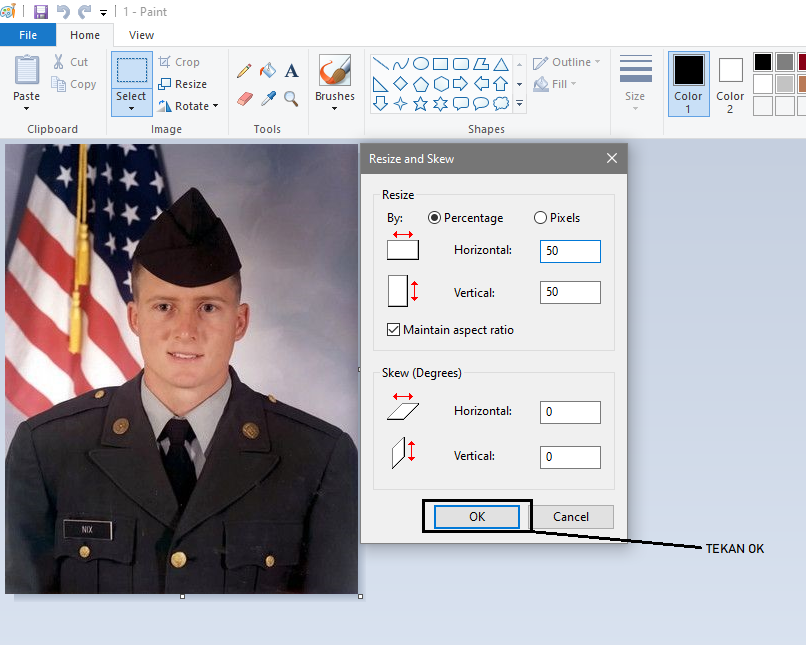This screenshot has height=645, width=806.
Task: Open the shape Fill dropdown
Action: coord(555,84)
